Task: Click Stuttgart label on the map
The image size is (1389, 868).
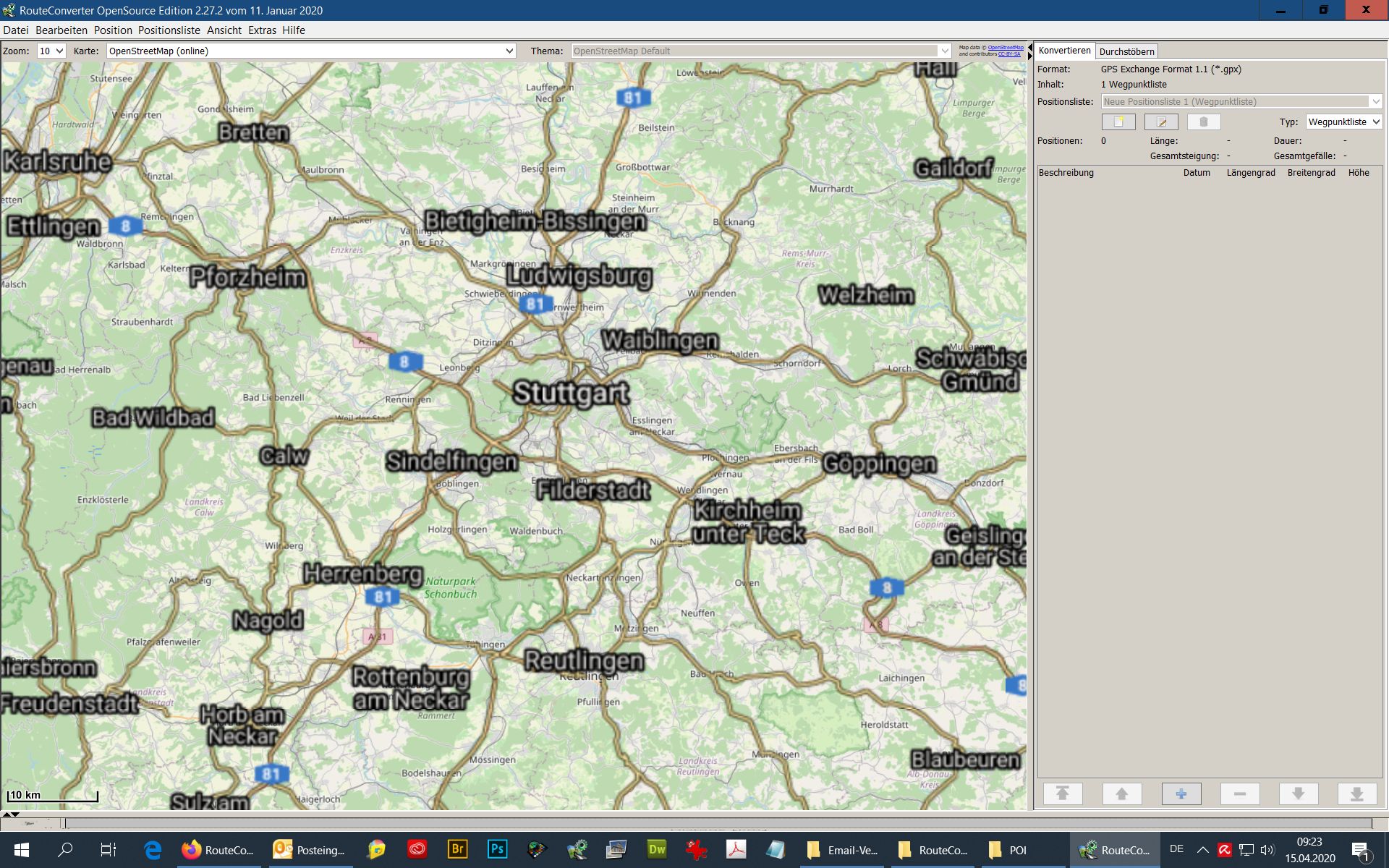Action: (x=571, y=393)
